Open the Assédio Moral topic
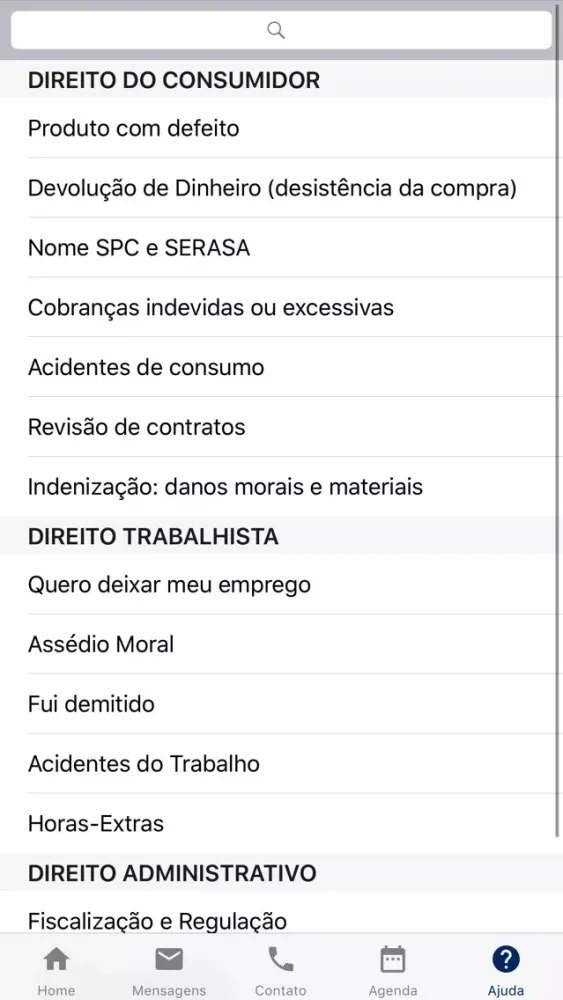 (x=281, y=644)
